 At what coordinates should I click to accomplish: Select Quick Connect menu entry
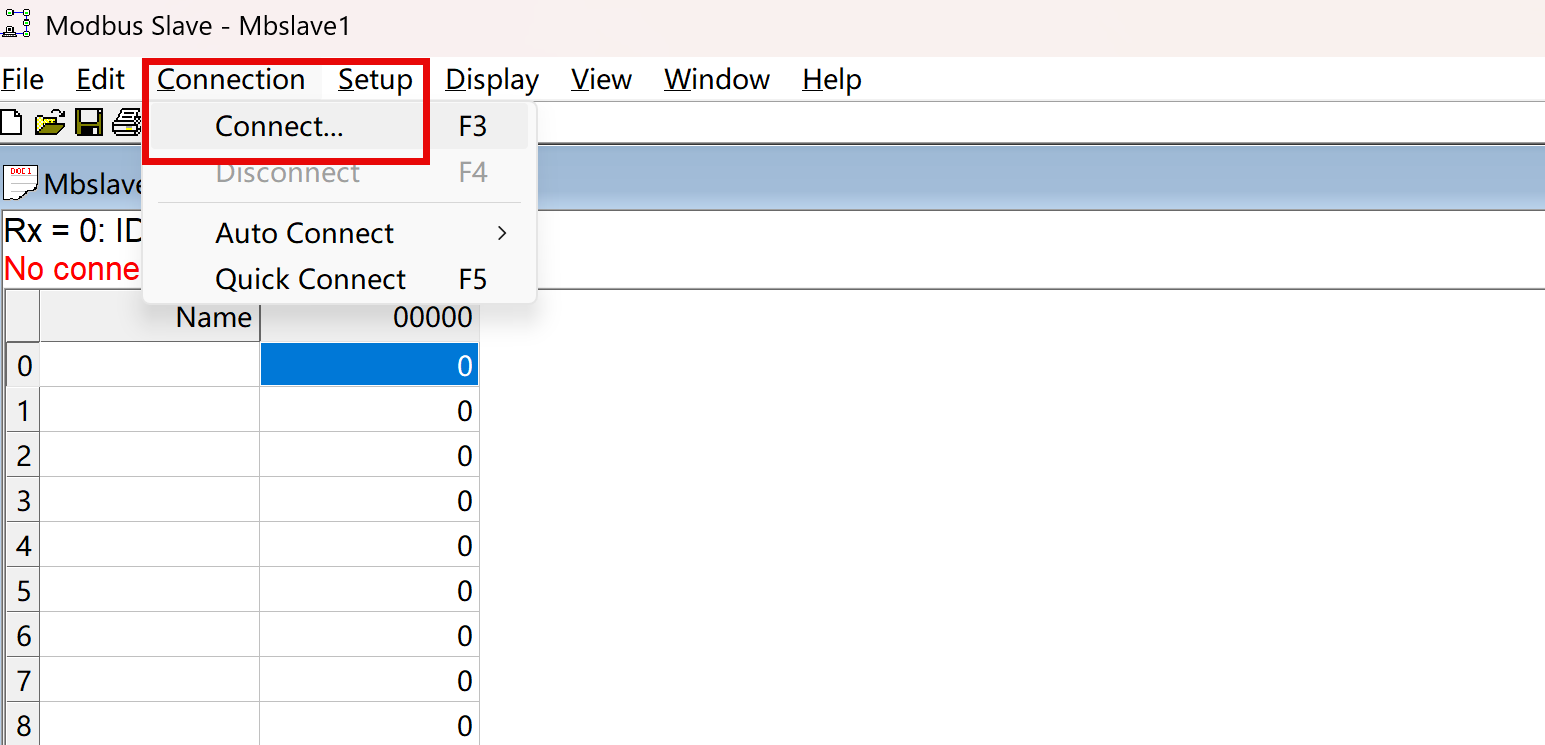point(310,279)
